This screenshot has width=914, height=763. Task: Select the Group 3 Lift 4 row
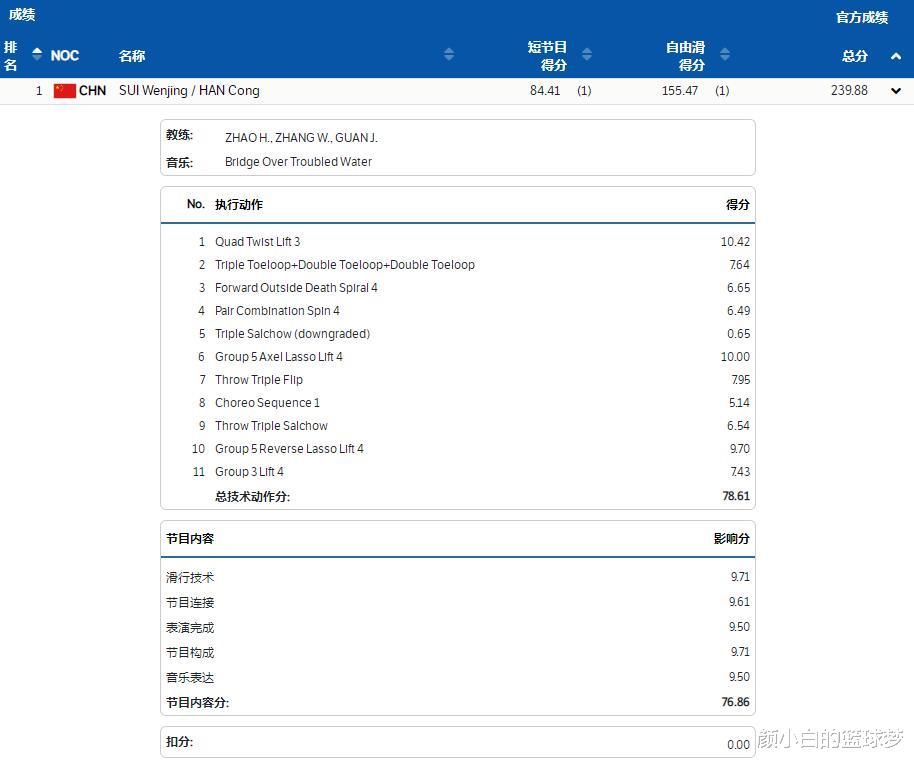click(x=458, y=472)
